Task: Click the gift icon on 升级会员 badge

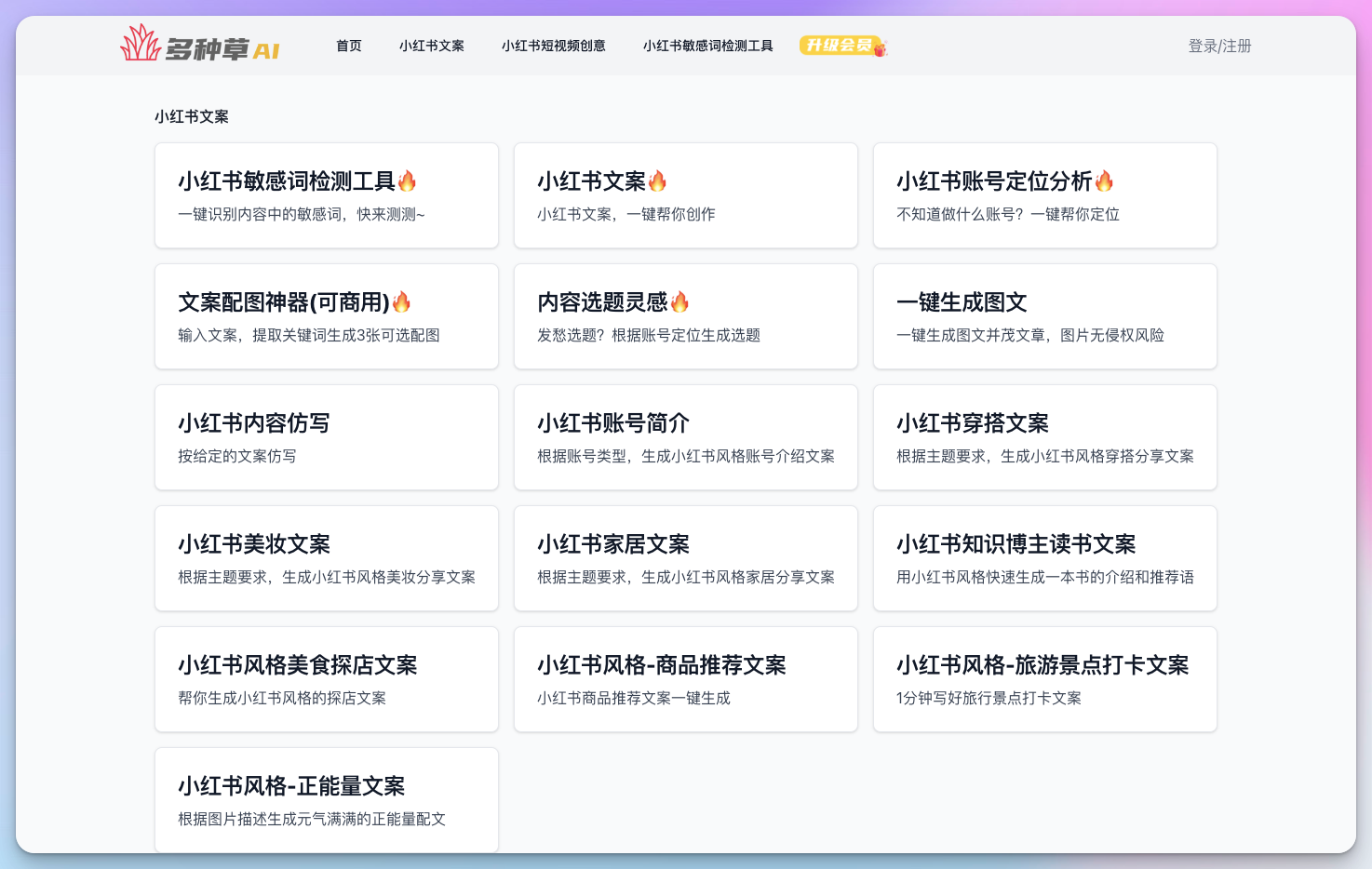Action: tap(880, 48)
